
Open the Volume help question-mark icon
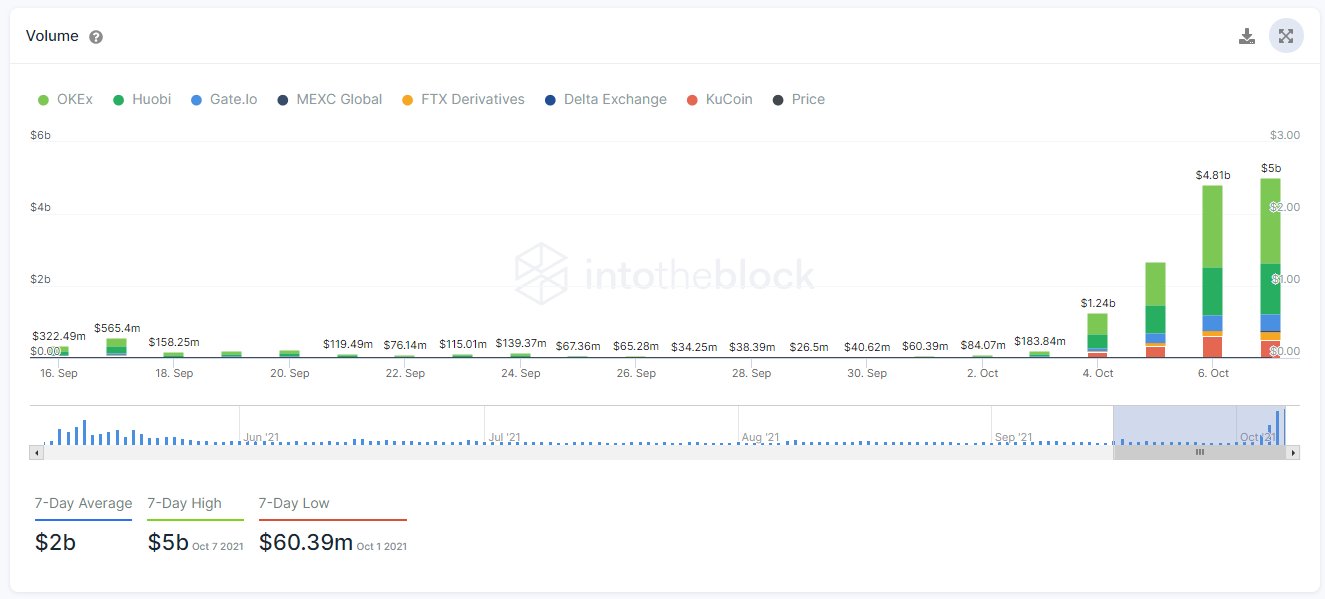click(x=96, y=37)
